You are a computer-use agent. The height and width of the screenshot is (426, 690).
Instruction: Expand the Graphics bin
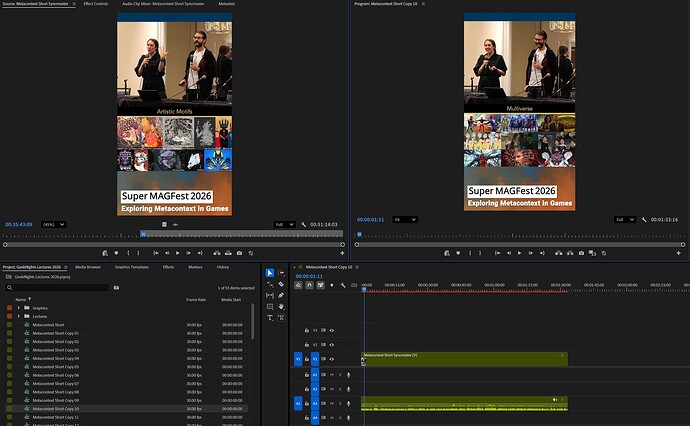coord(18,308)
